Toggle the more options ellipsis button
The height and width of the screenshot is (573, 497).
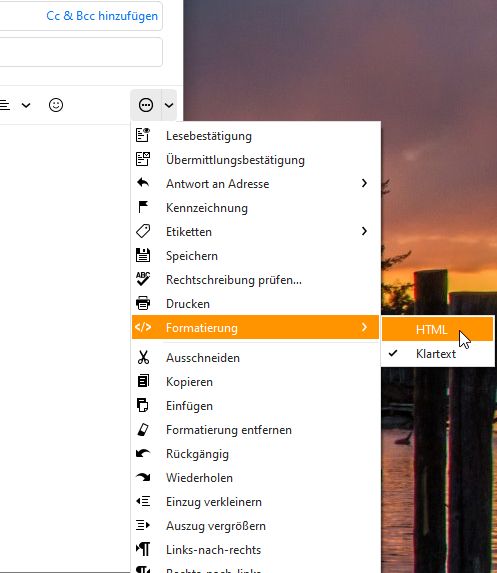point(146,105)
